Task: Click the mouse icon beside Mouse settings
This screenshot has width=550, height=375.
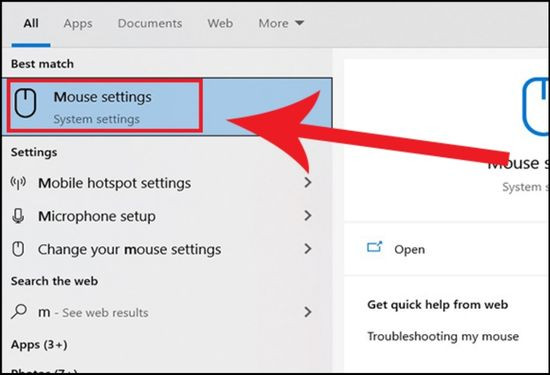Action: click(26, 103)
